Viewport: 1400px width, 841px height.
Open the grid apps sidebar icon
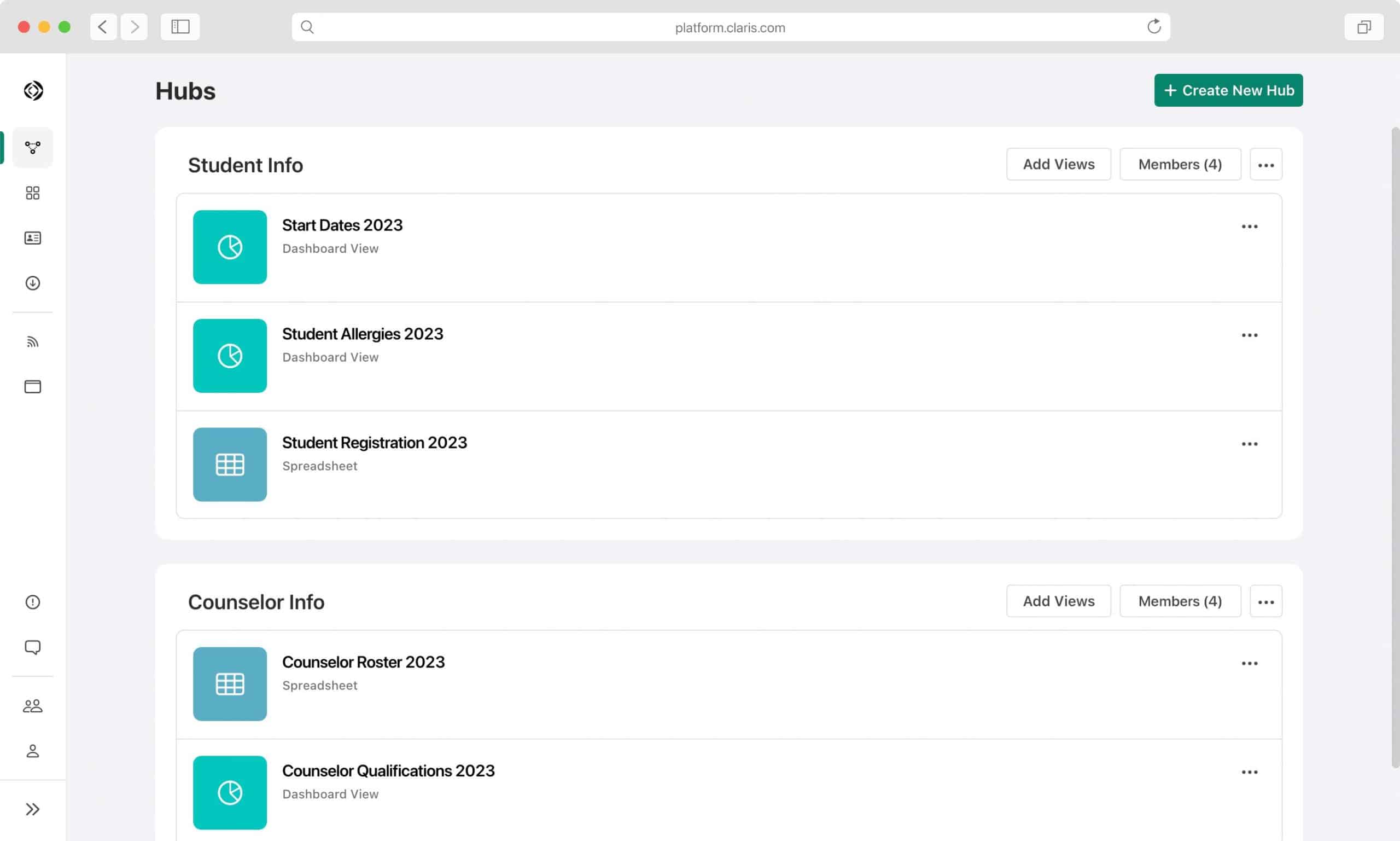pyautogui.click(x=33, y=193)
